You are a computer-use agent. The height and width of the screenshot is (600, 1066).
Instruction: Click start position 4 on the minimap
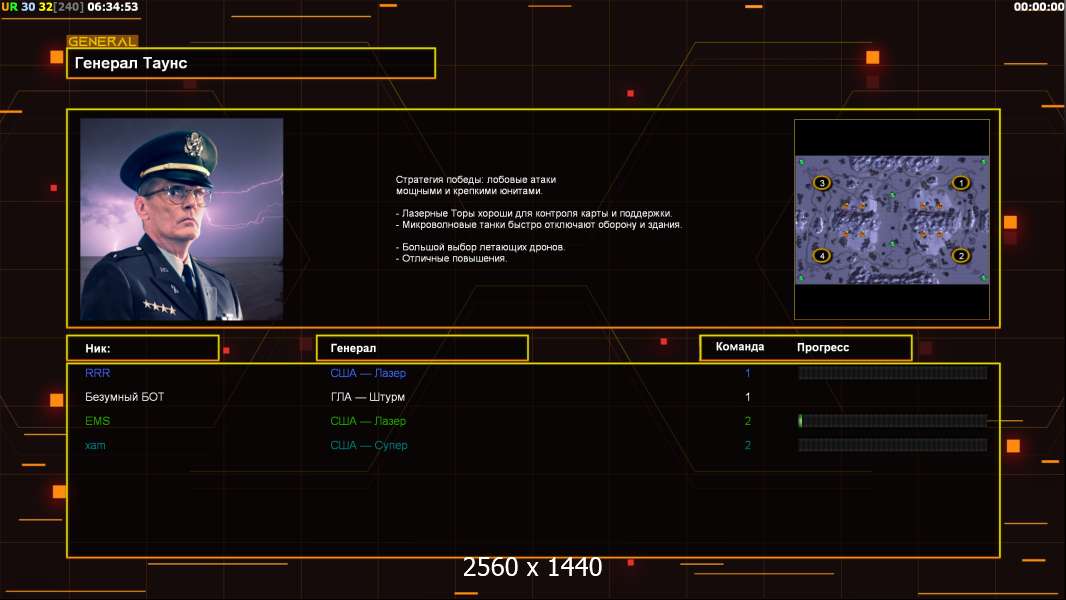822,255
